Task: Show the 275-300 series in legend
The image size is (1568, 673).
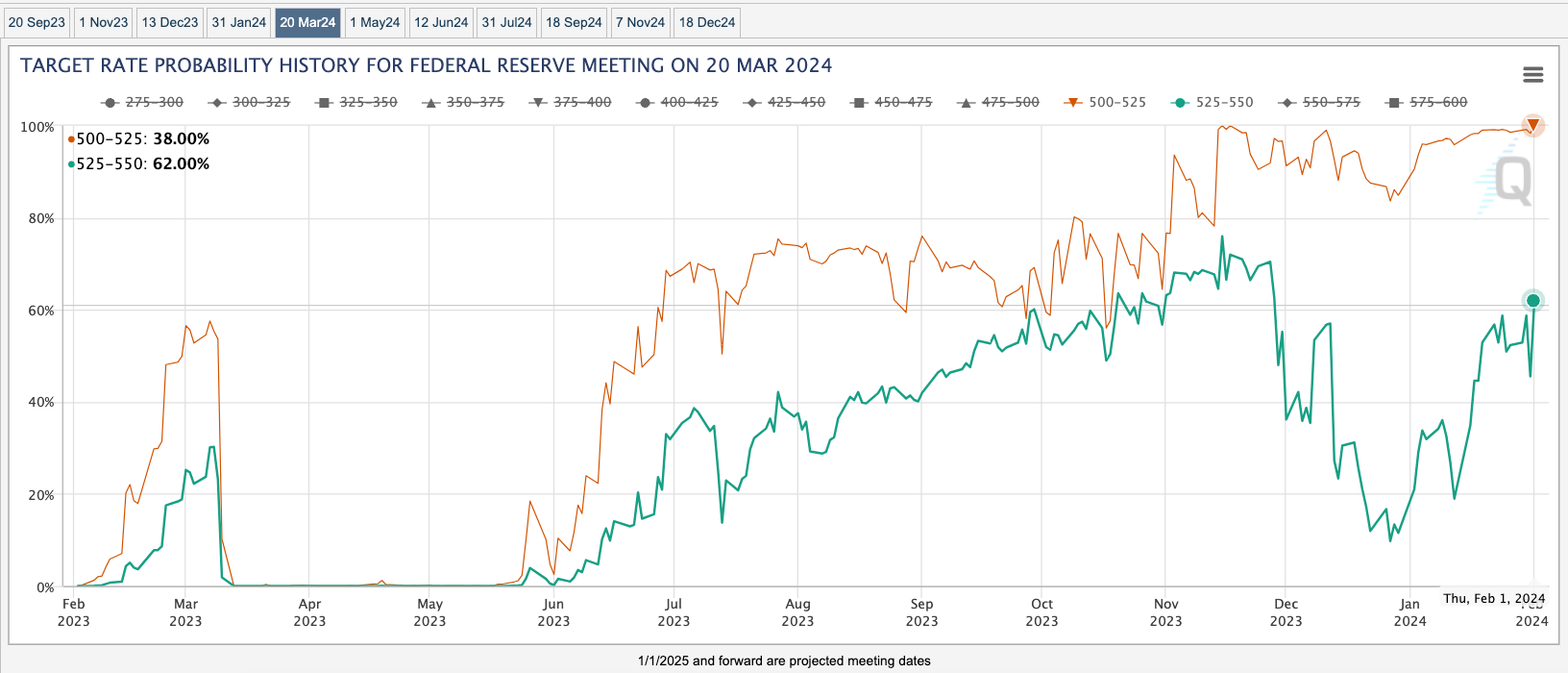Action: click(142, 102)
